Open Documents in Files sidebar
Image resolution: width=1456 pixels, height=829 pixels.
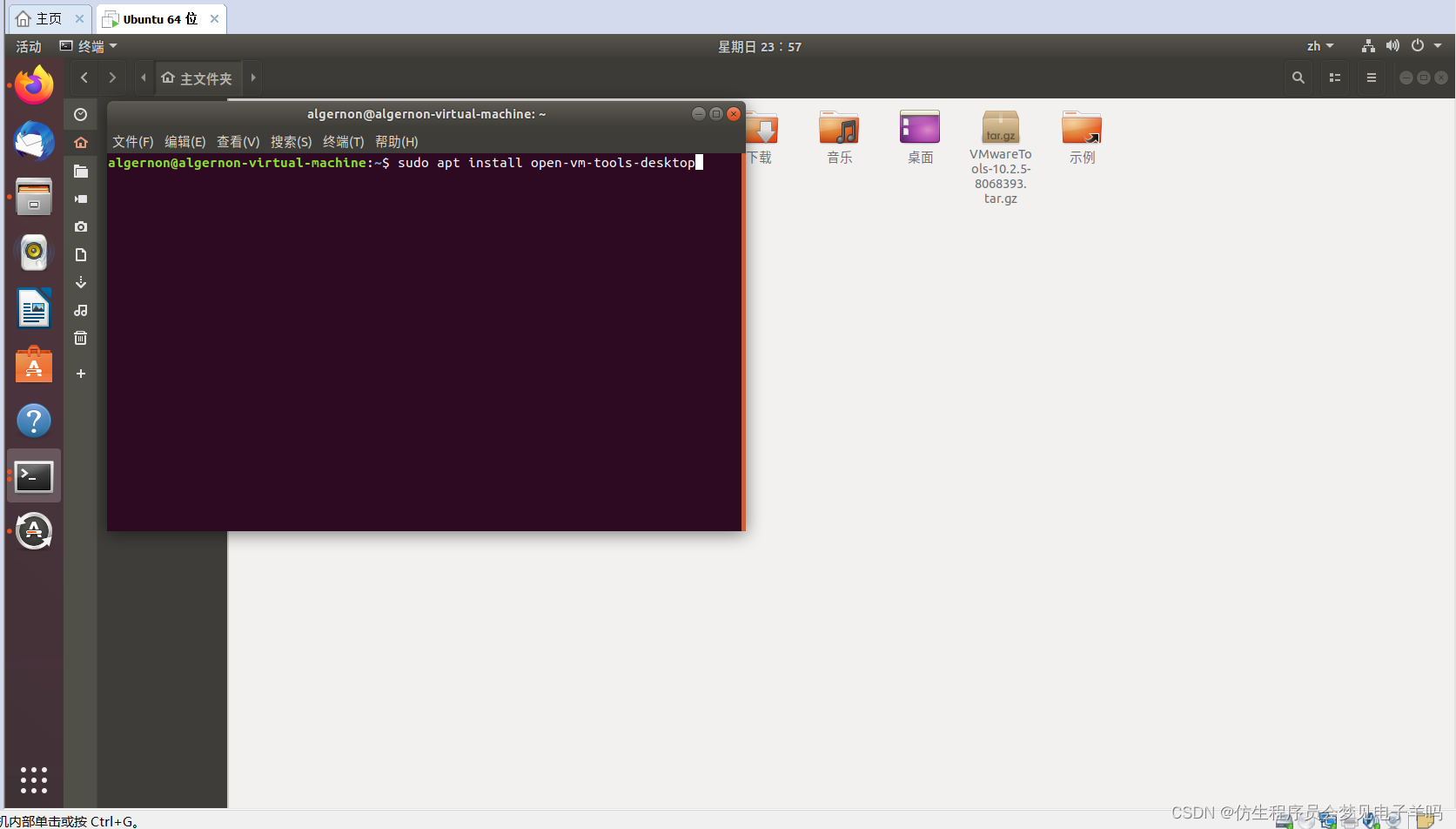tap(81, 254)
